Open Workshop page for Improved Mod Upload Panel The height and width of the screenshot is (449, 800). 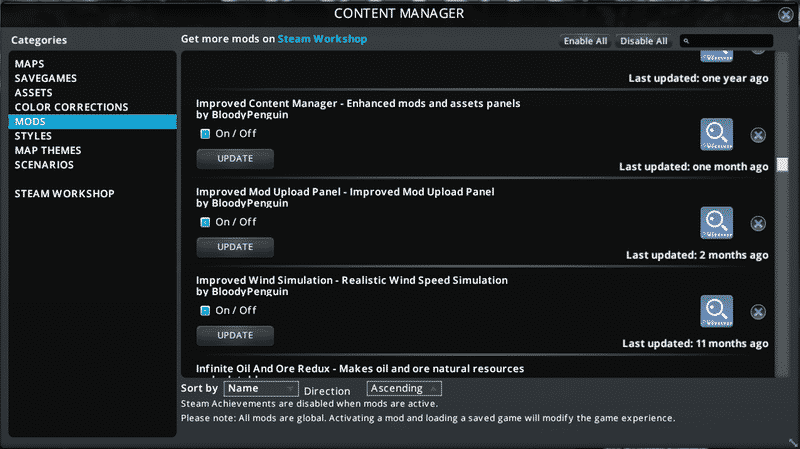[x=716, y=222]
